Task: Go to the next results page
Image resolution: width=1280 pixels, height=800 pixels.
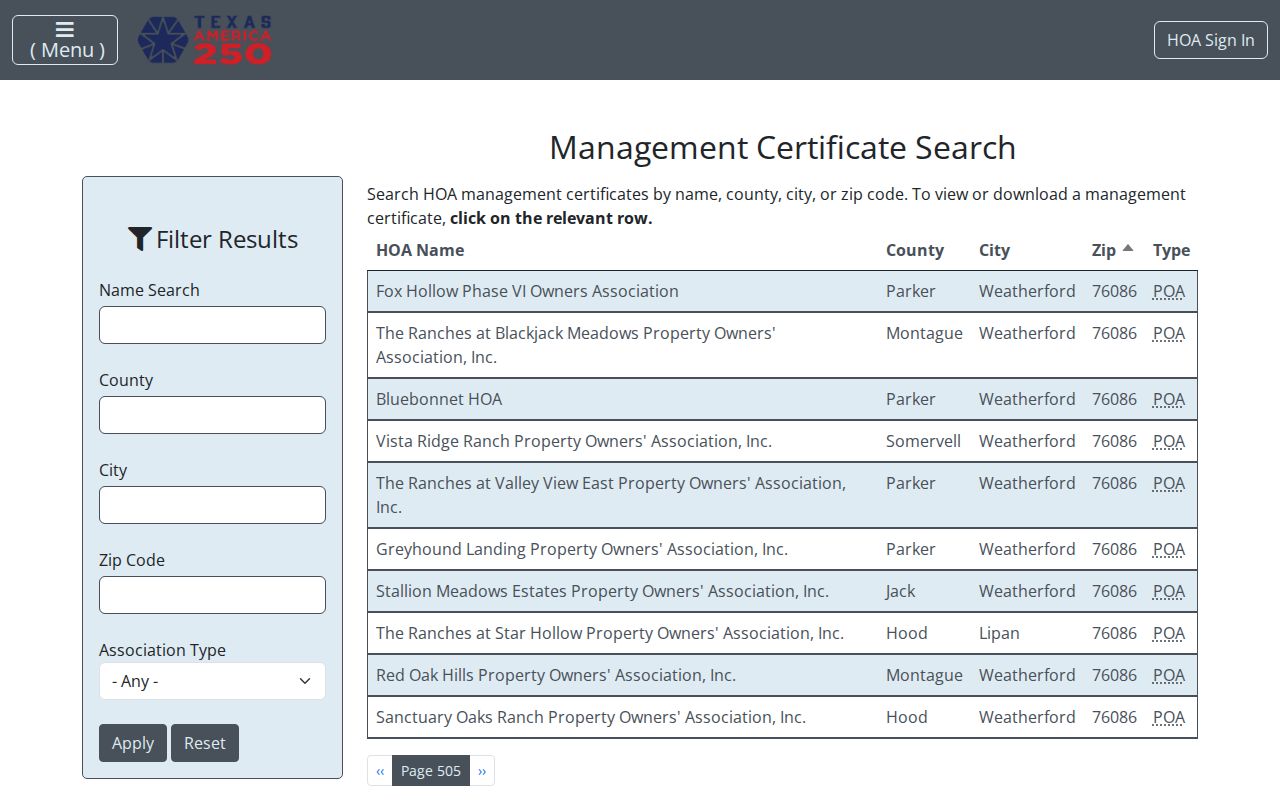Action: point(482,771)
